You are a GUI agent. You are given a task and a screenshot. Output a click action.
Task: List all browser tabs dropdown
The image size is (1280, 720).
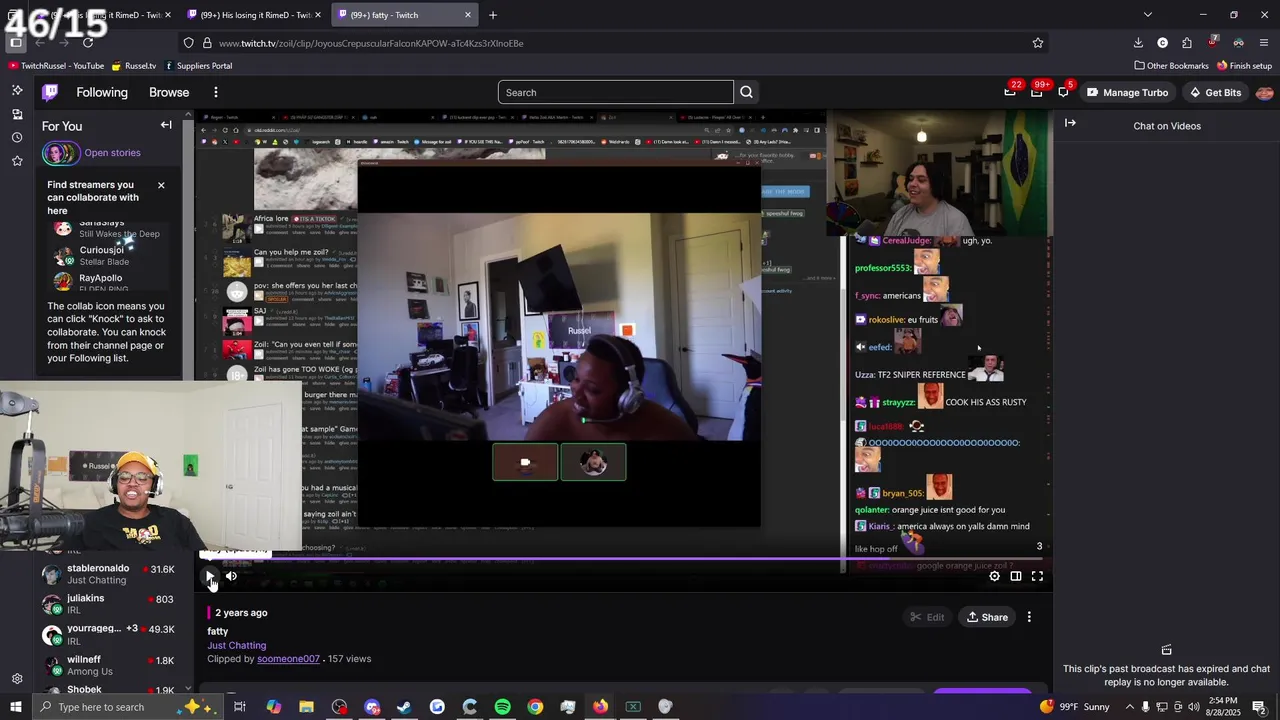point(1147,15)
